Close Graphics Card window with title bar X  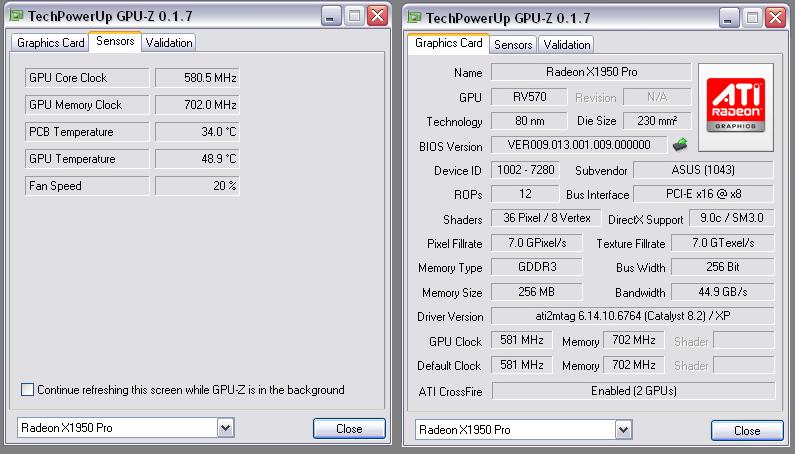tap(775, 18)
